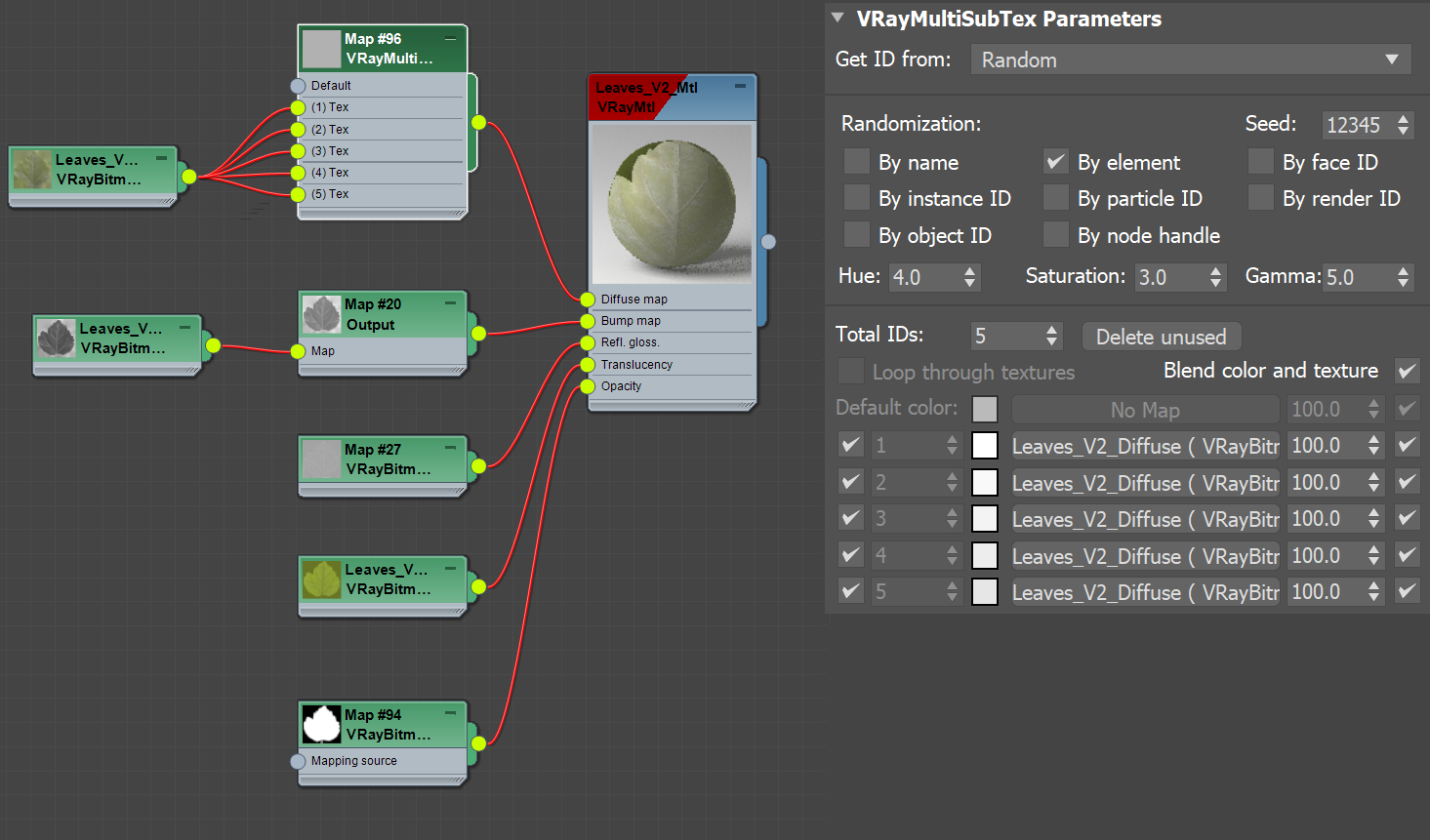Collapse the VRayMultiSubTex Parameters rollout
Image resolution: width=1430 pixels, height=840 pixels.
click(838, 18)
